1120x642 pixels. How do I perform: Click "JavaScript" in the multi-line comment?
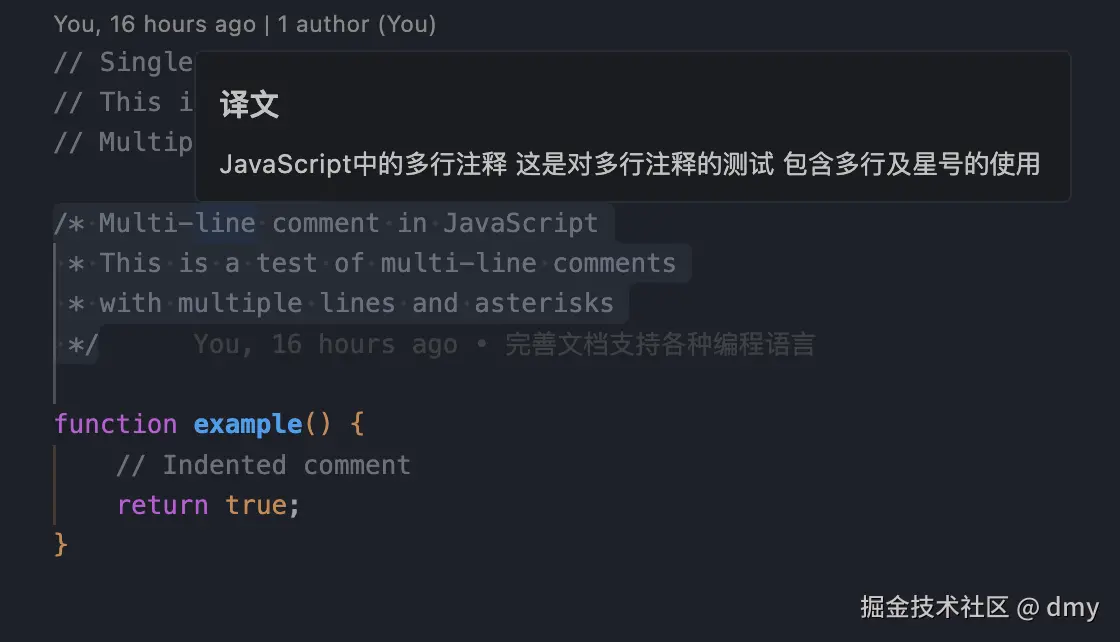click(520, 222)
